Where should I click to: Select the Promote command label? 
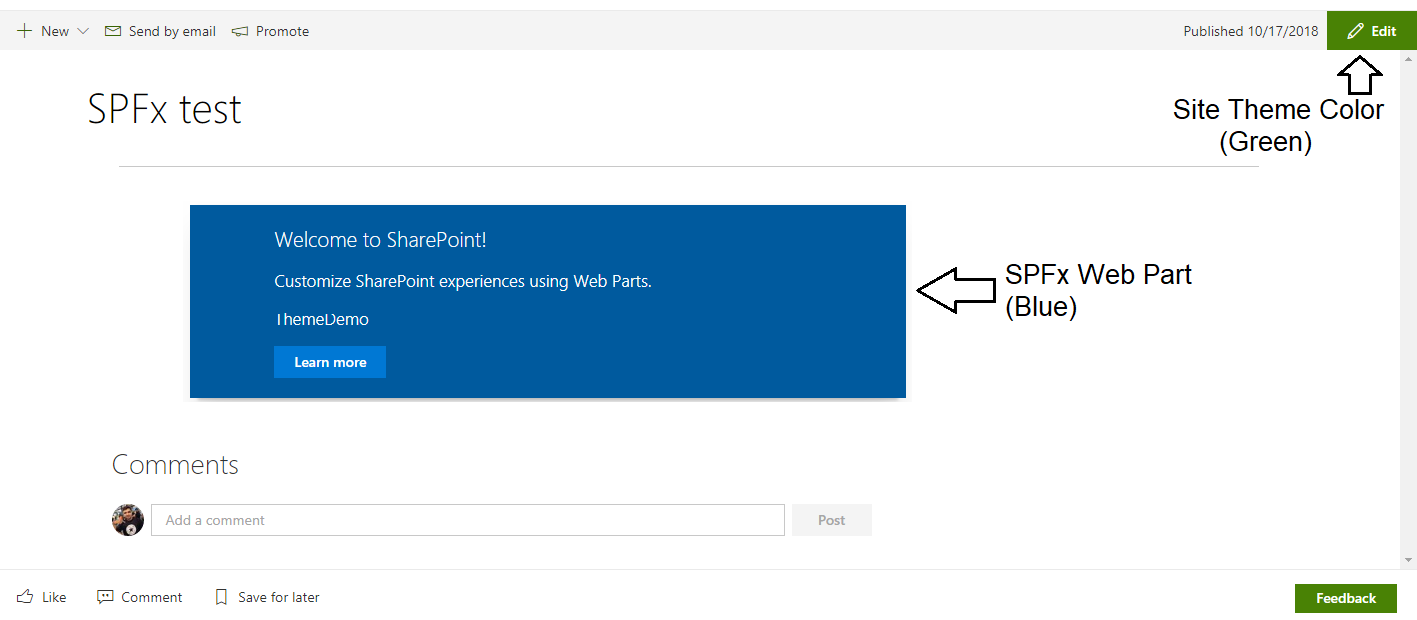(282, 31)
